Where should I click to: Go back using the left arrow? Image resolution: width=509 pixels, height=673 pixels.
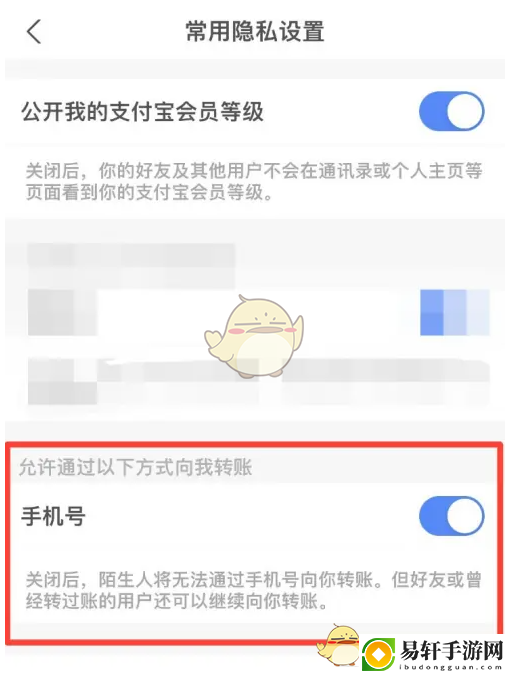(x=34, y=31)
